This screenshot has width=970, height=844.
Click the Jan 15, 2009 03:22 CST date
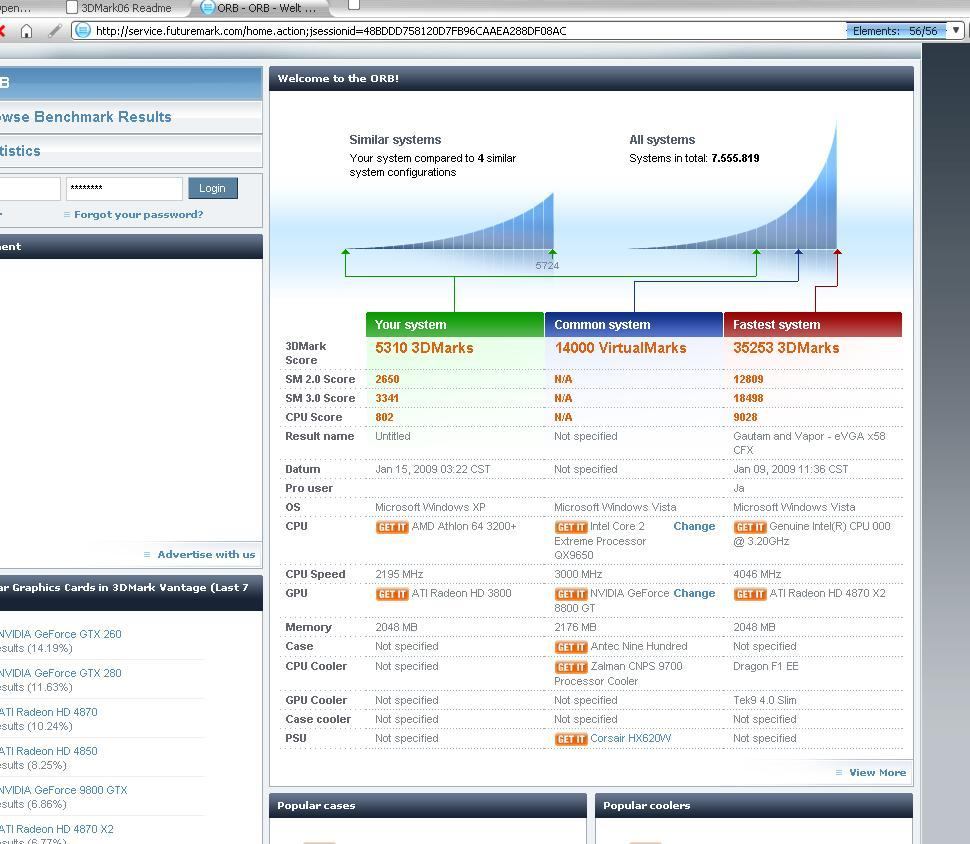click(432, 470)
